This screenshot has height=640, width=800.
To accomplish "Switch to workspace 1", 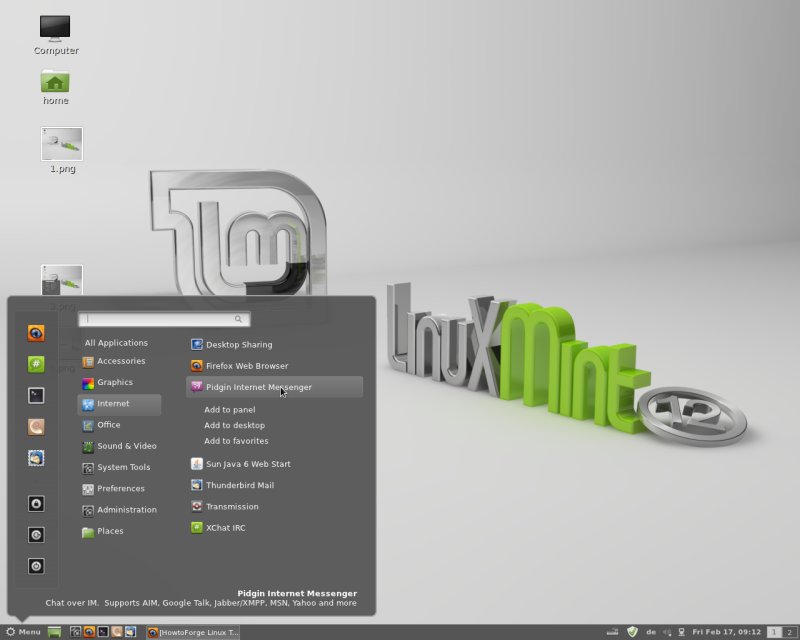I will pyautogui.click(x=774, y=632).
